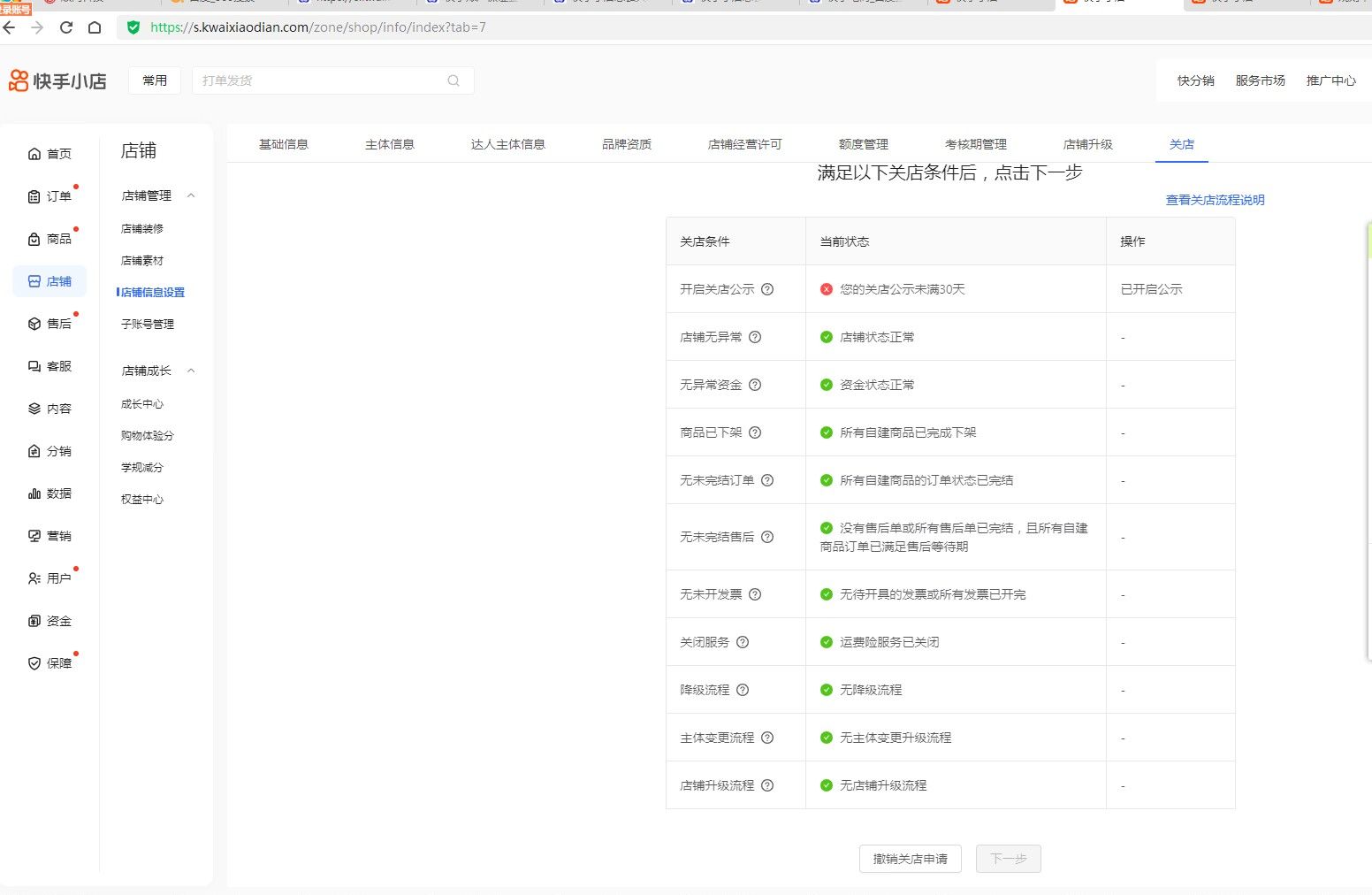Click the bar chart Data icon
The height and width of the screenshot is (895, 1372).
coord(34,493)
